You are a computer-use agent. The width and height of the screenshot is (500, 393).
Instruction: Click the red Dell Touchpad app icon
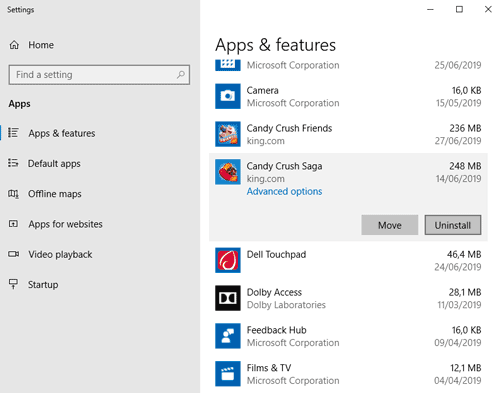228,260
